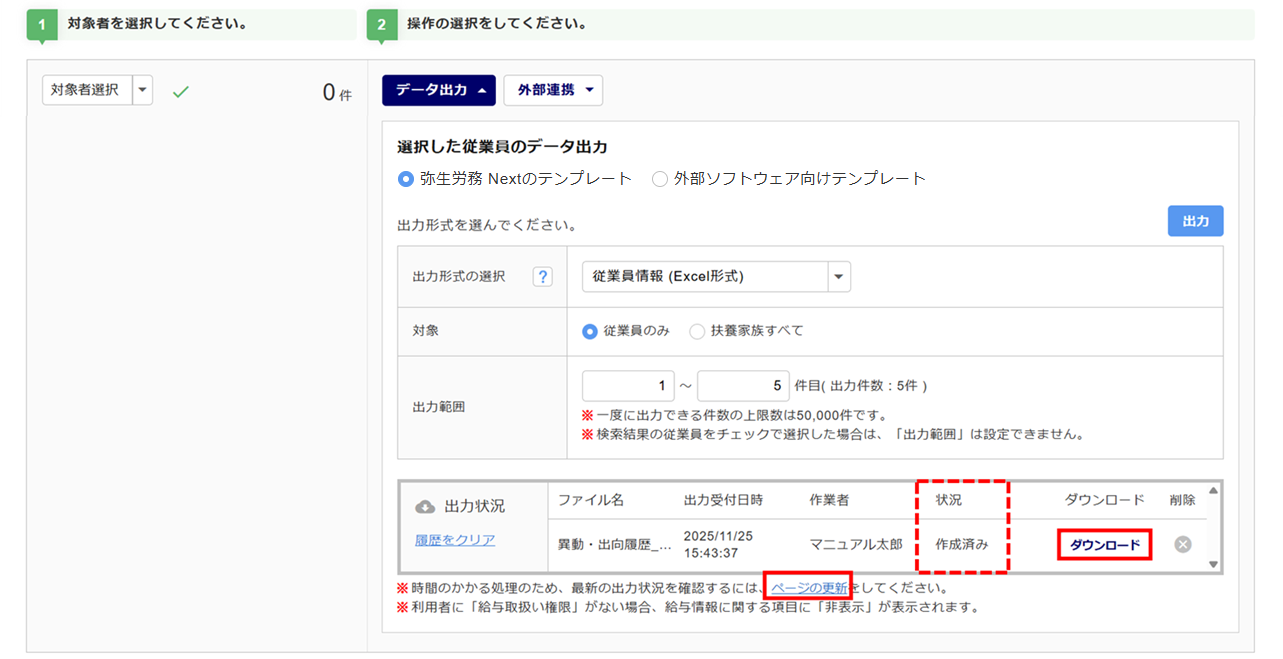Expand the arrow beside 対象者選択

[142, 90]
